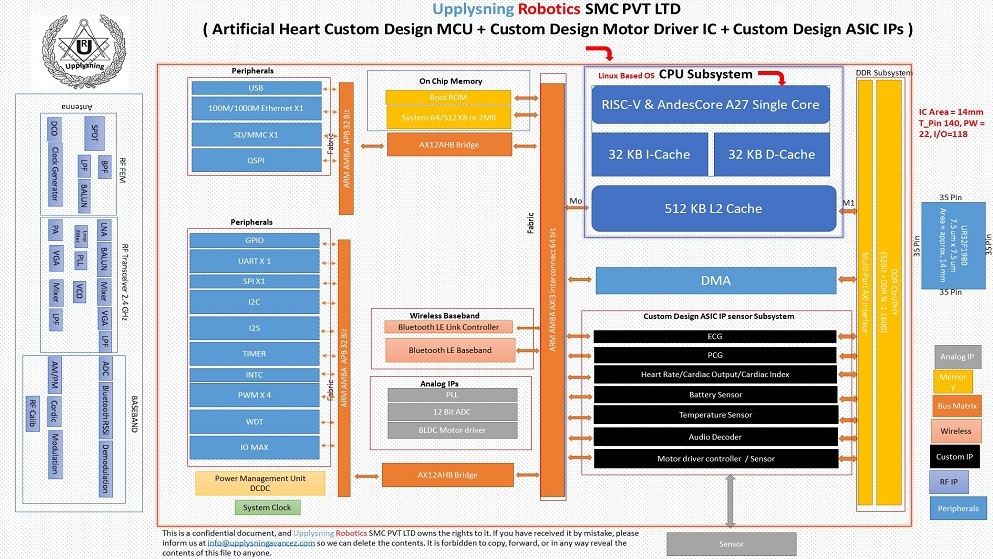Select the RF Calib block
The width and height of the screenshot is (993, 559).
[x=33, y=413]
